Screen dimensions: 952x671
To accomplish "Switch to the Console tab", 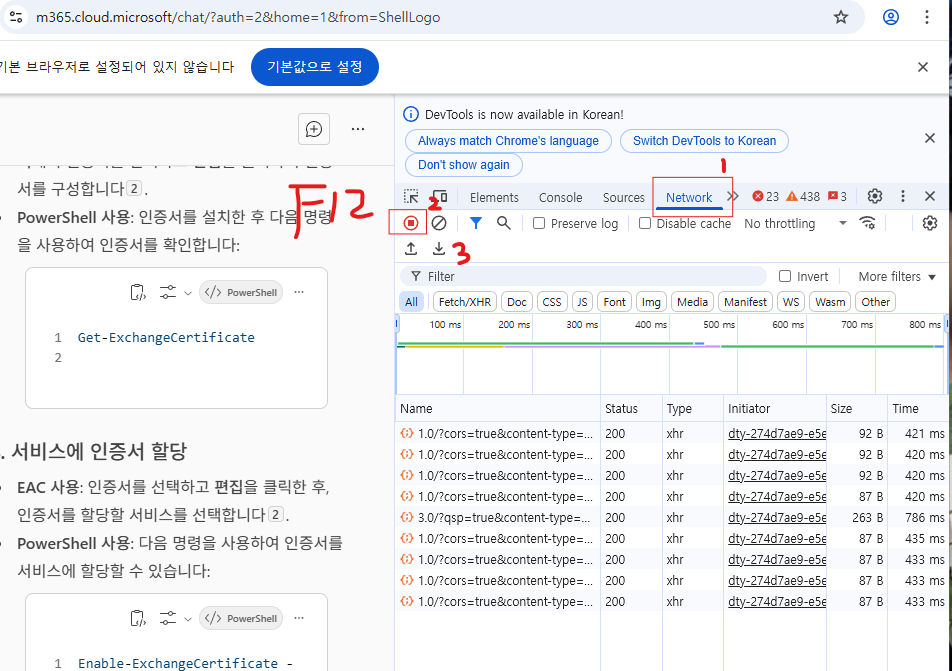I will coord(560,197).
